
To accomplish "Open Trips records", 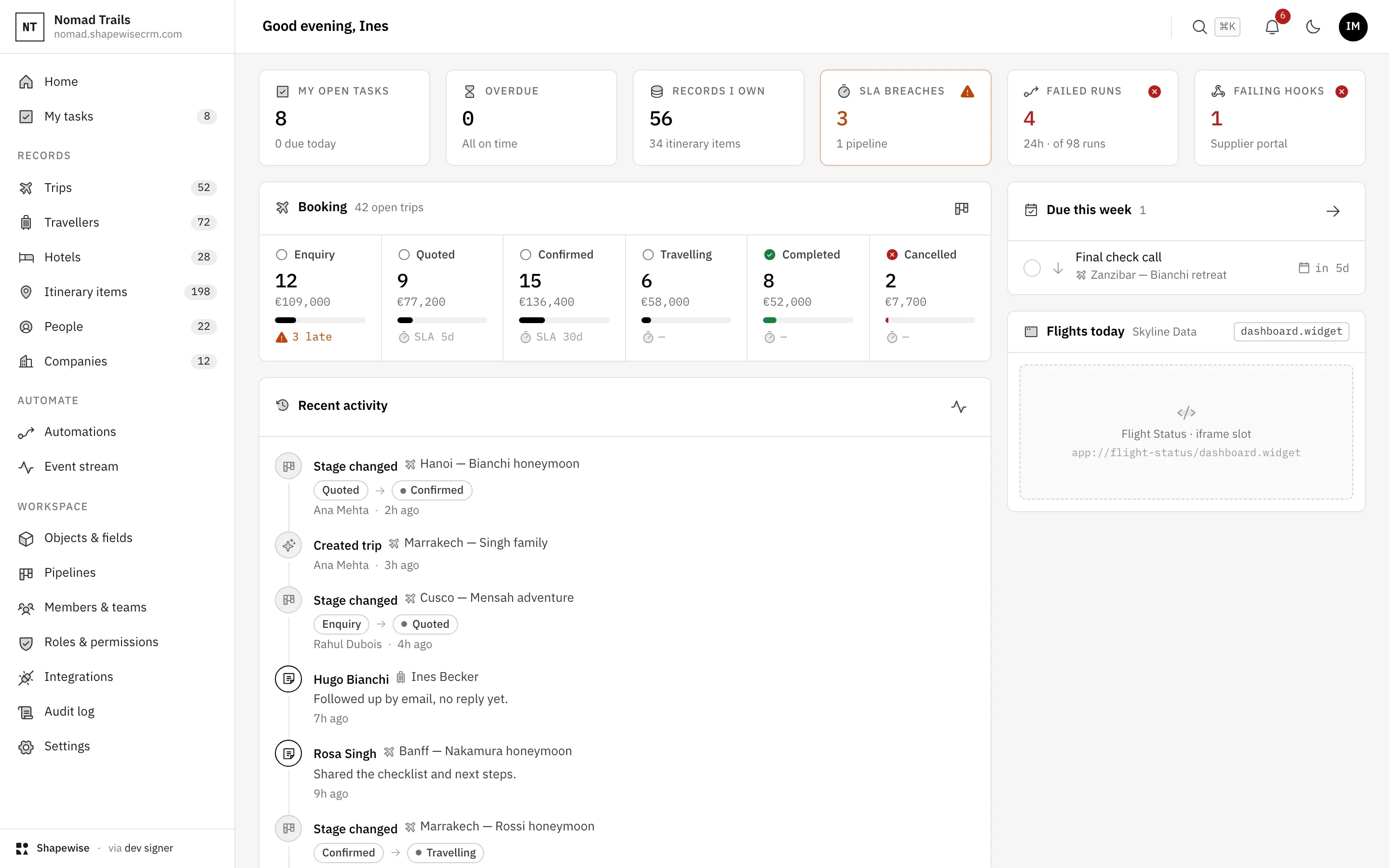I will [117, 188].
